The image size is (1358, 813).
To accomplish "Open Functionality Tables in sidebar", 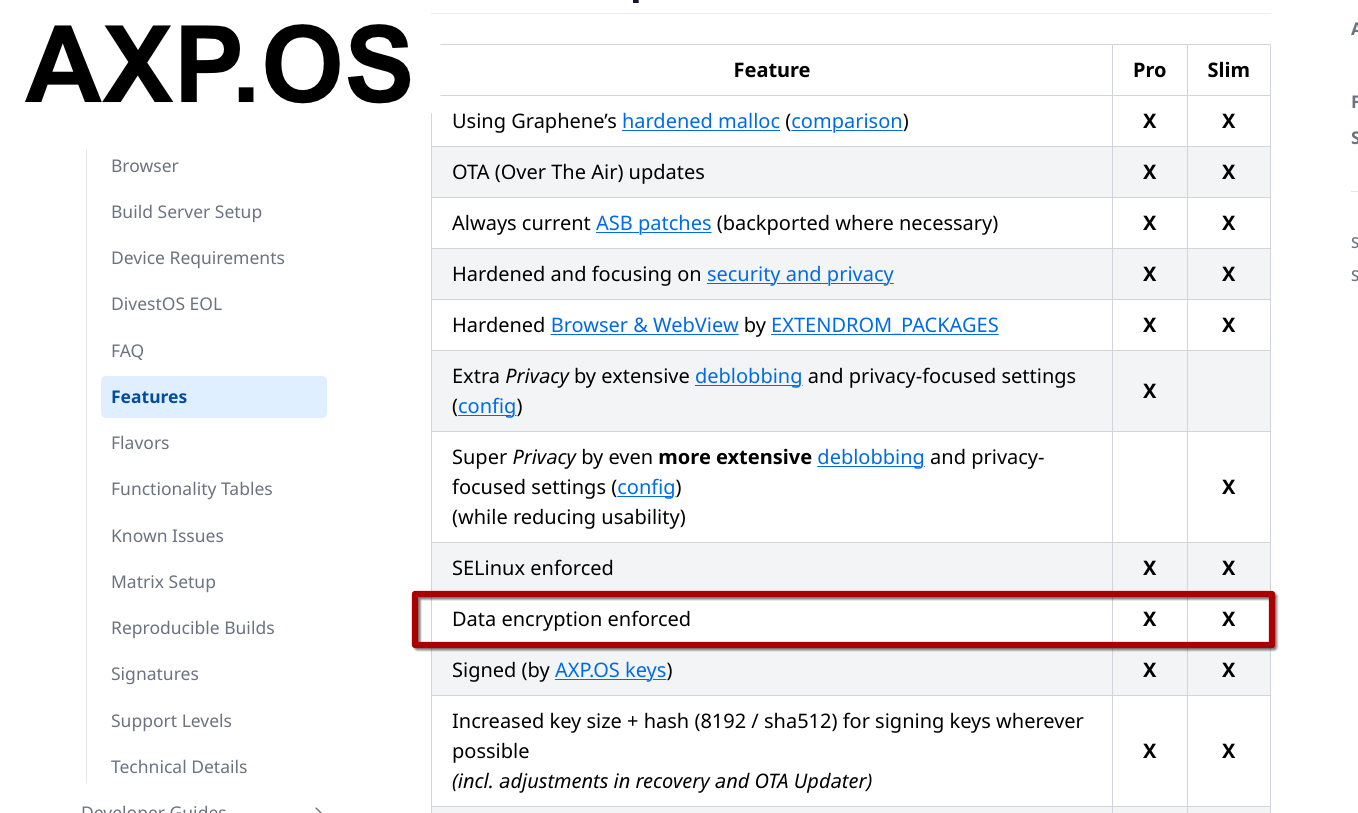I will (191, 489).
